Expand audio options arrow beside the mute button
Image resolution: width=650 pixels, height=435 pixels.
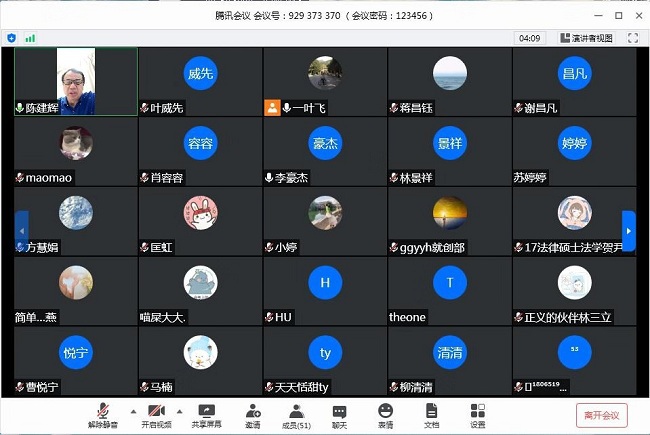point(132,411)
